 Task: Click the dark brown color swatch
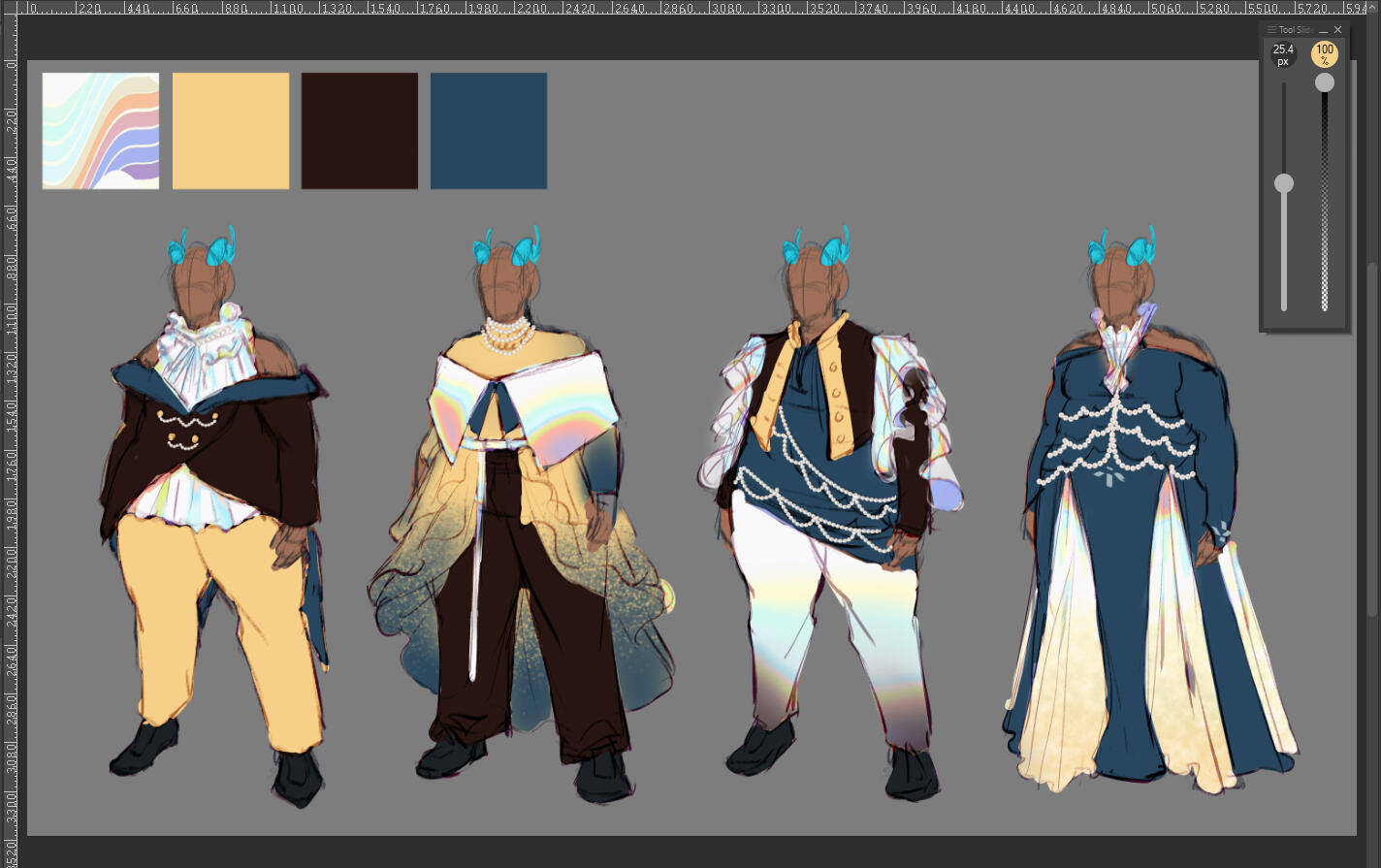coord(360,131)
